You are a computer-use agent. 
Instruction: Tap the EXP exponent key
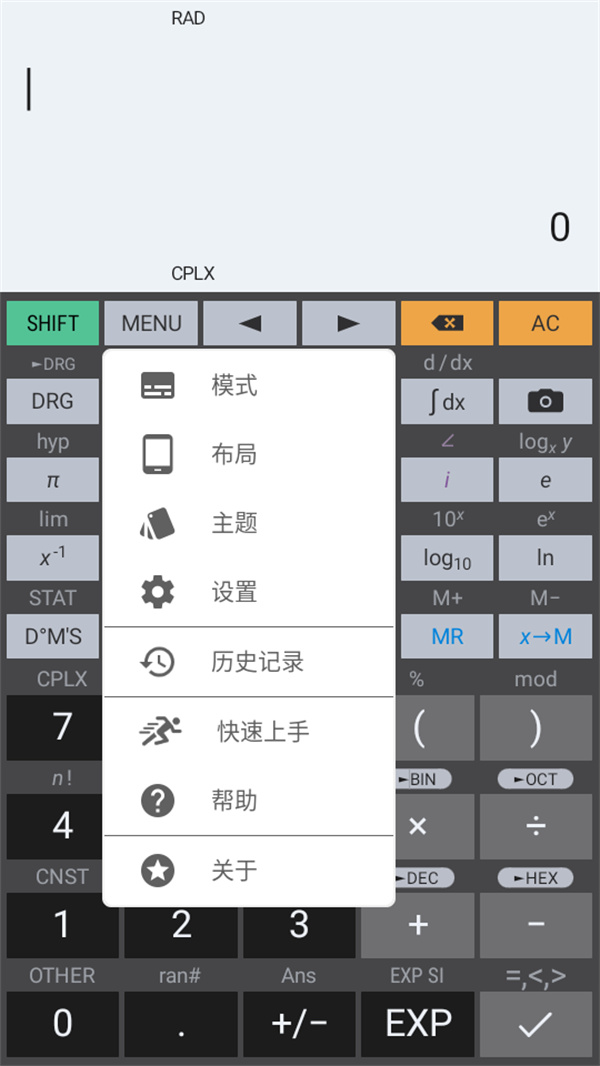point(417,1024)
